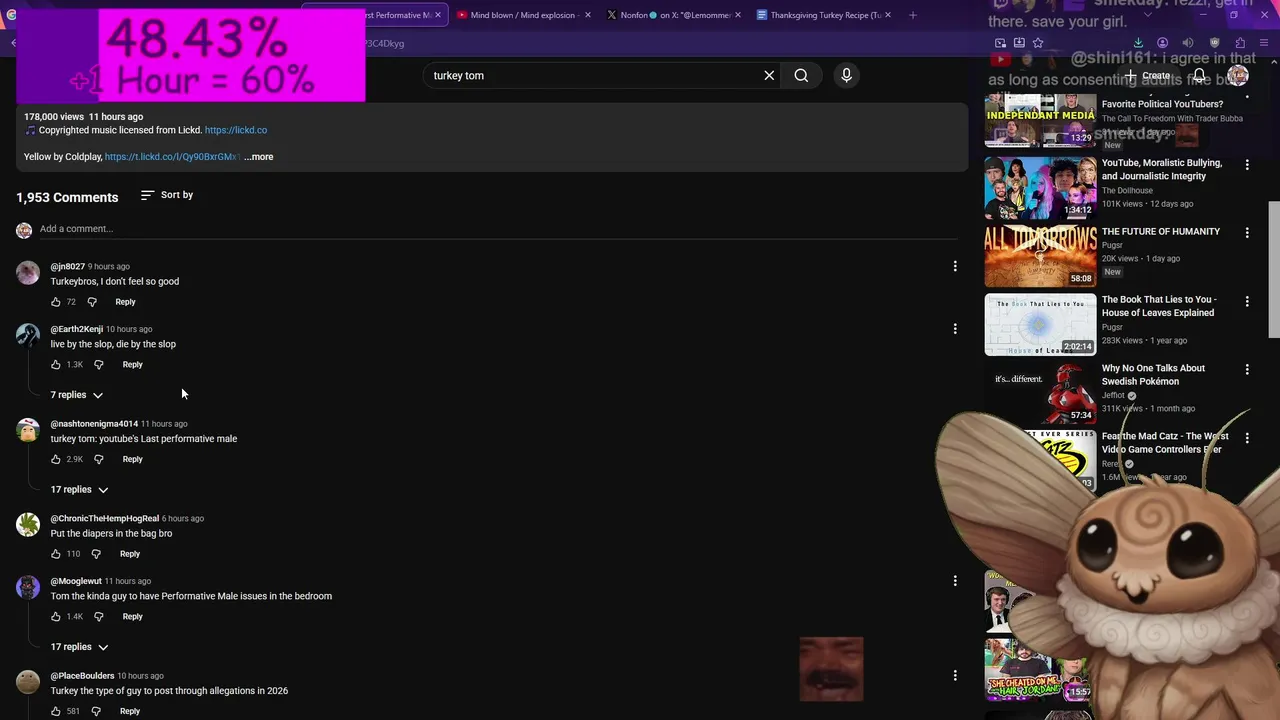Screen dimensions: 1280x720
Task: Open the browser downloads icon
Action: click(x=1138, y=43)
